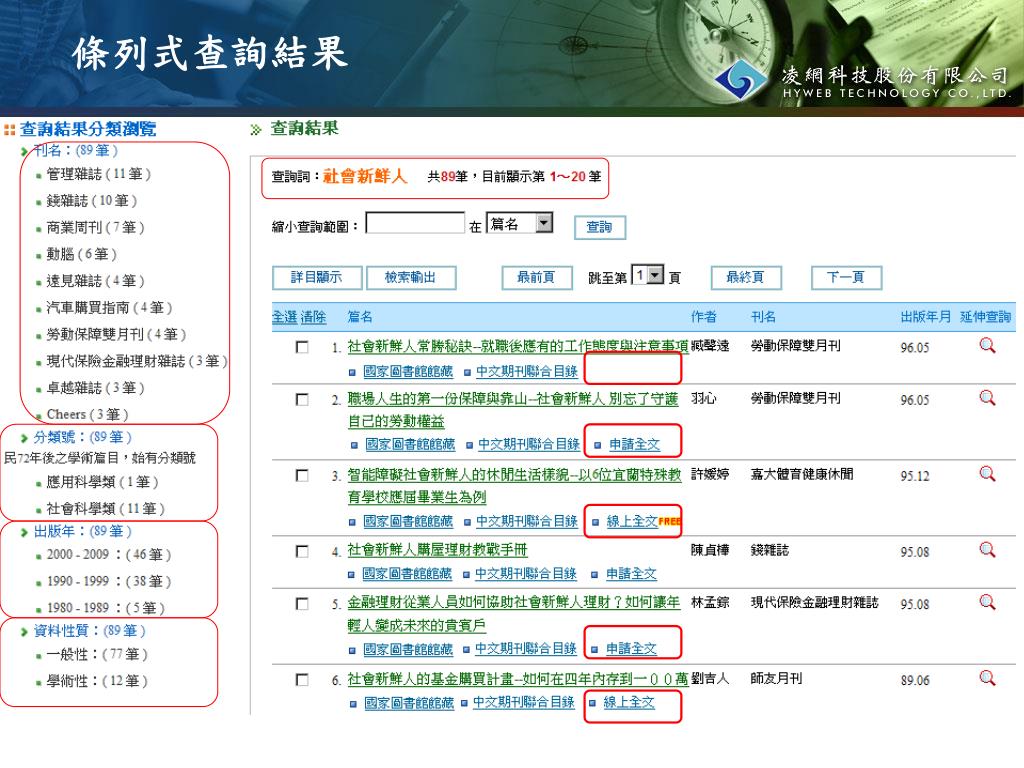Tick the checkbox for result 1
Viewport: 1024px width, 768px height.
pos(302,347)
